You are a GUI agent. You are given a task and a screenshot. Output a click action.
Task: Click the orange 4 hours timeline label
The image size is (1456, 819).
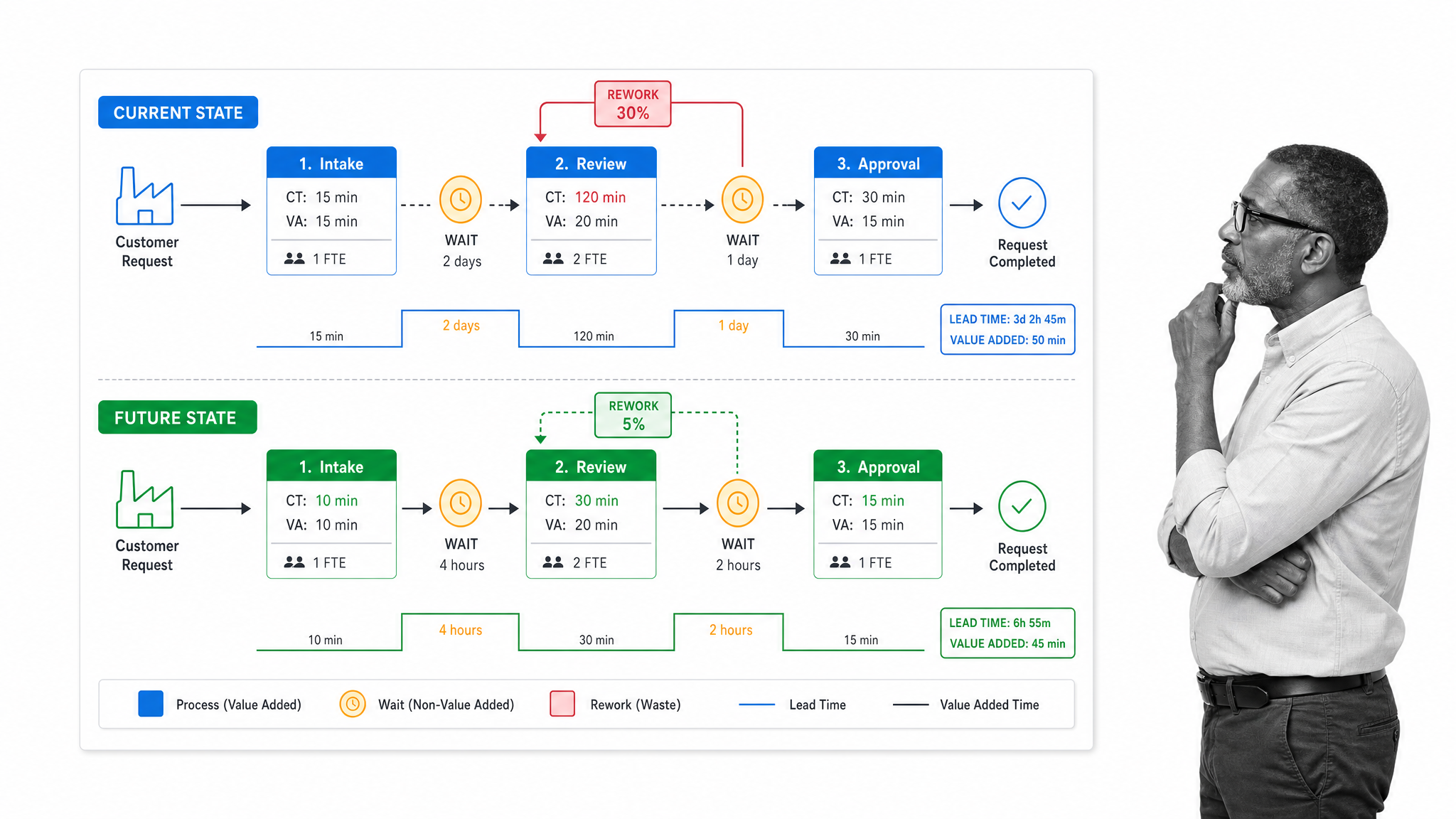pos(461,630)
